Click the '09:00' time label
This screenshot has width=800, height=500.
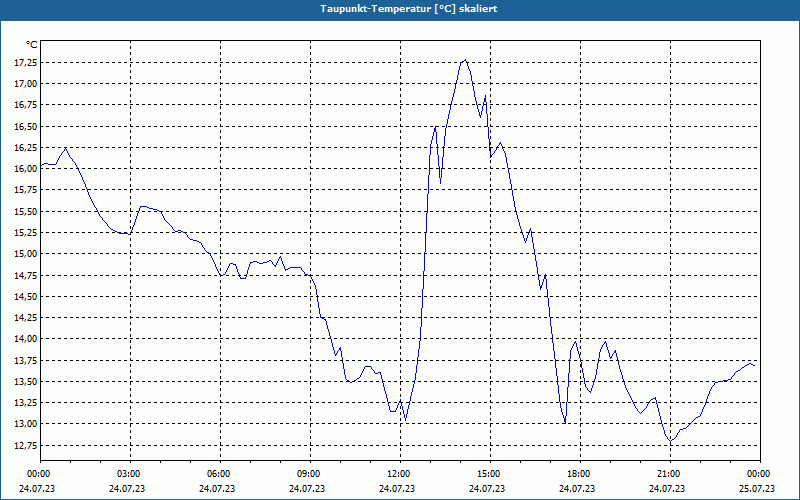[x=310, y=474]
